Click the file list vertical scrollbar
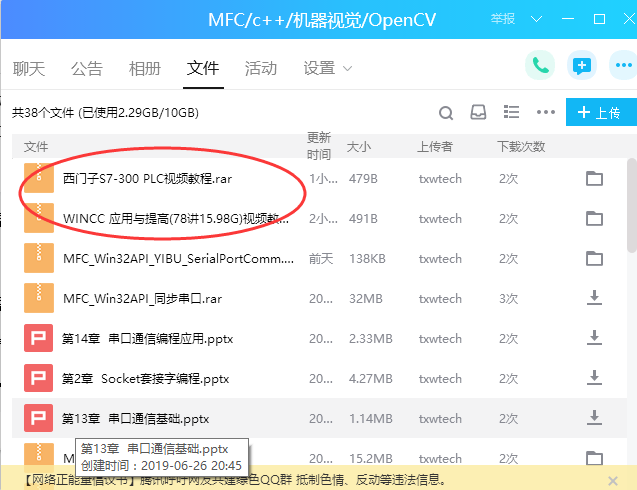Screen dimensions: 637x490 [x=632, y=205]
